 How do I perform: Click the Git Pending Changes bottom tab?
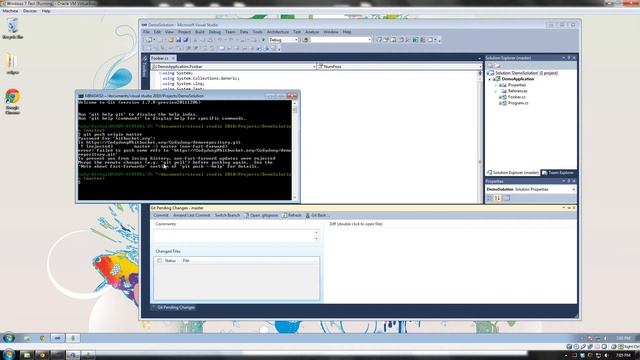pos(173,307)
